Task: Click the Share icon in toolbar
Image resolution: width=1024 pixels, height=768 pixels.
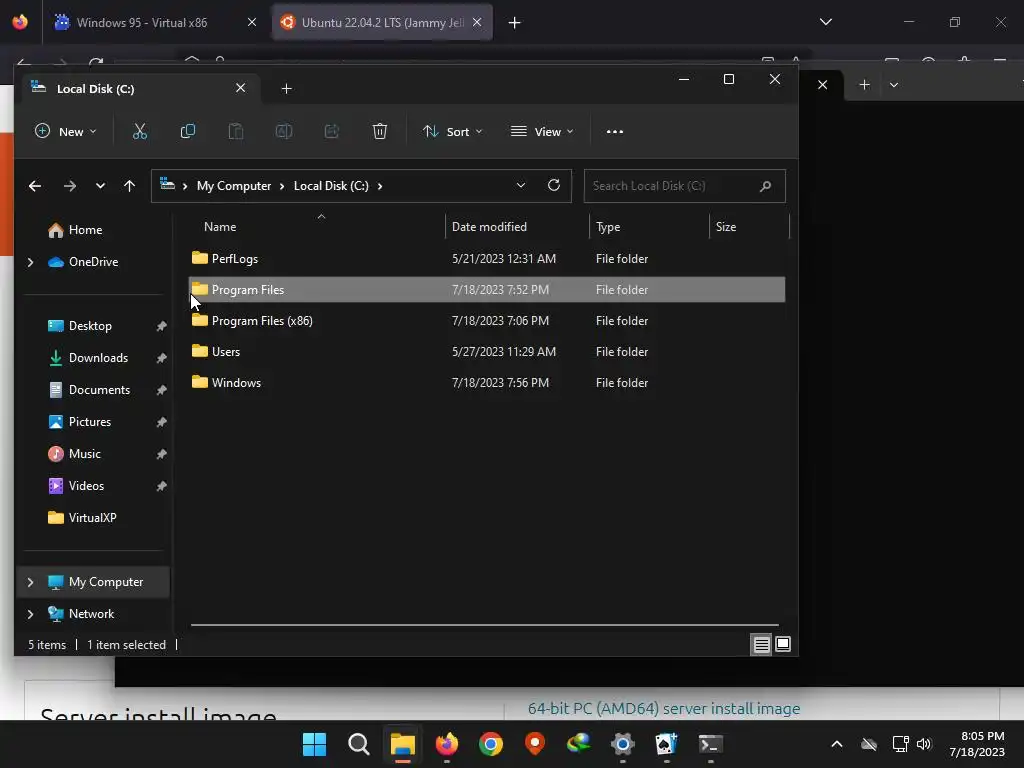Action: 332,131
